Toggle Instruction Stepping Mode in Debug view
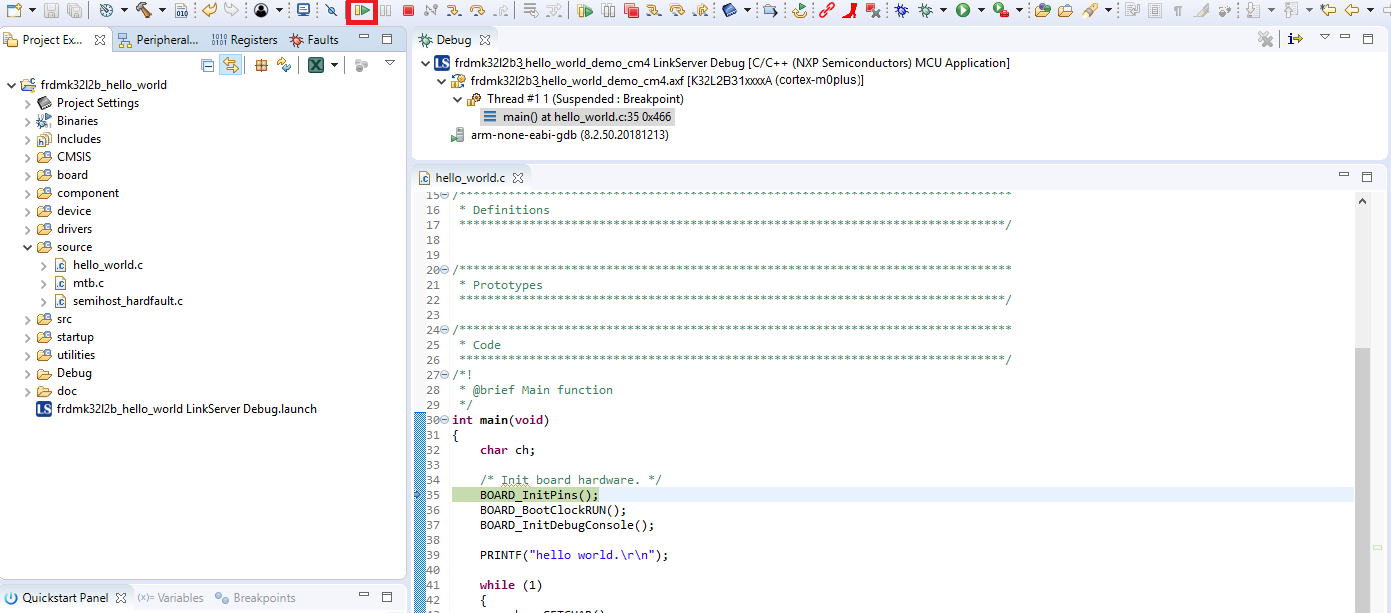 [x=1296, y=39]
